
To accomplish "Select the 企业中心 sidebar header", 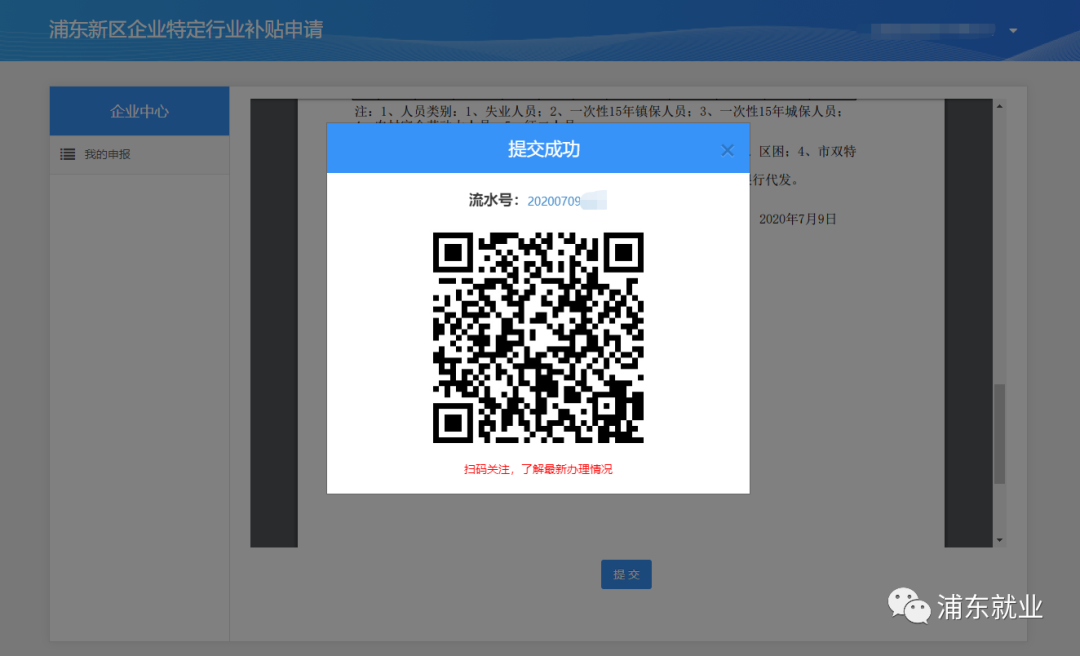I will tap(139, 111).
